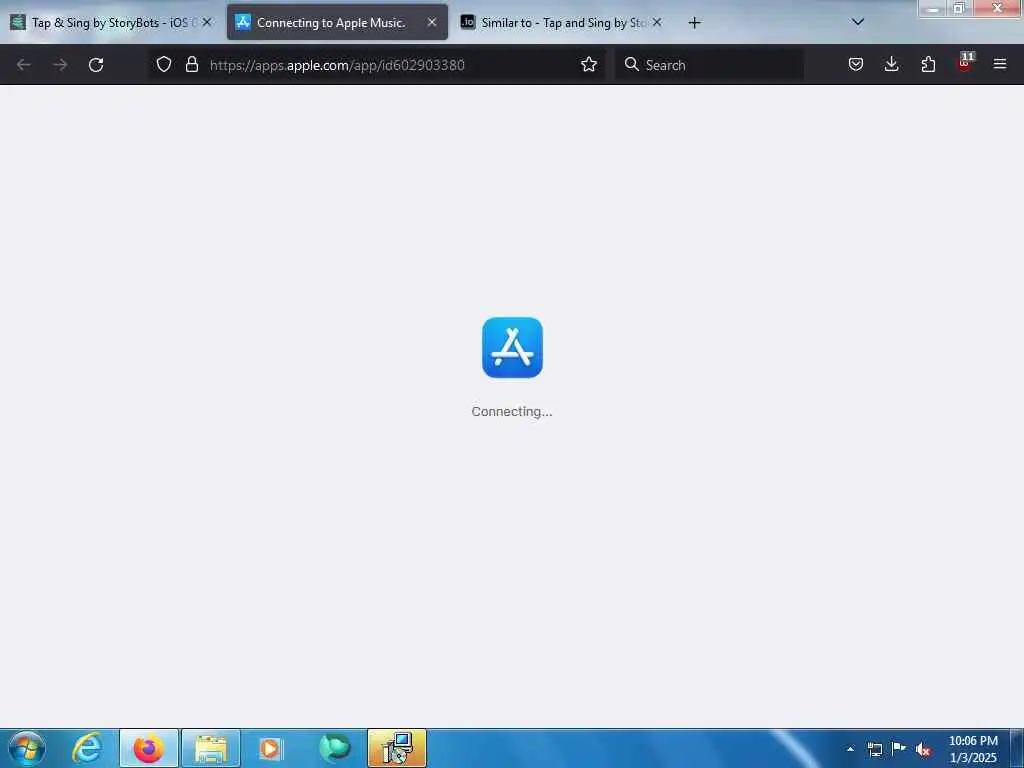Close the Connecting to Apple Music tab
Screen dimensions: 1024x768
432,22
